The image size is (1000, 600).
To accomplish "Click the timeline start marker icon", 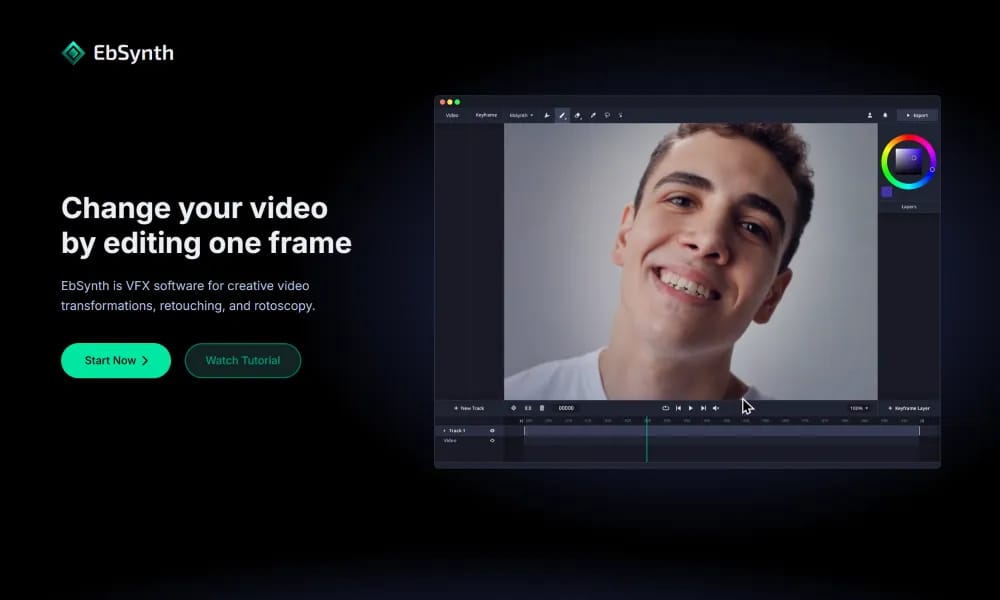I will 521,421.
